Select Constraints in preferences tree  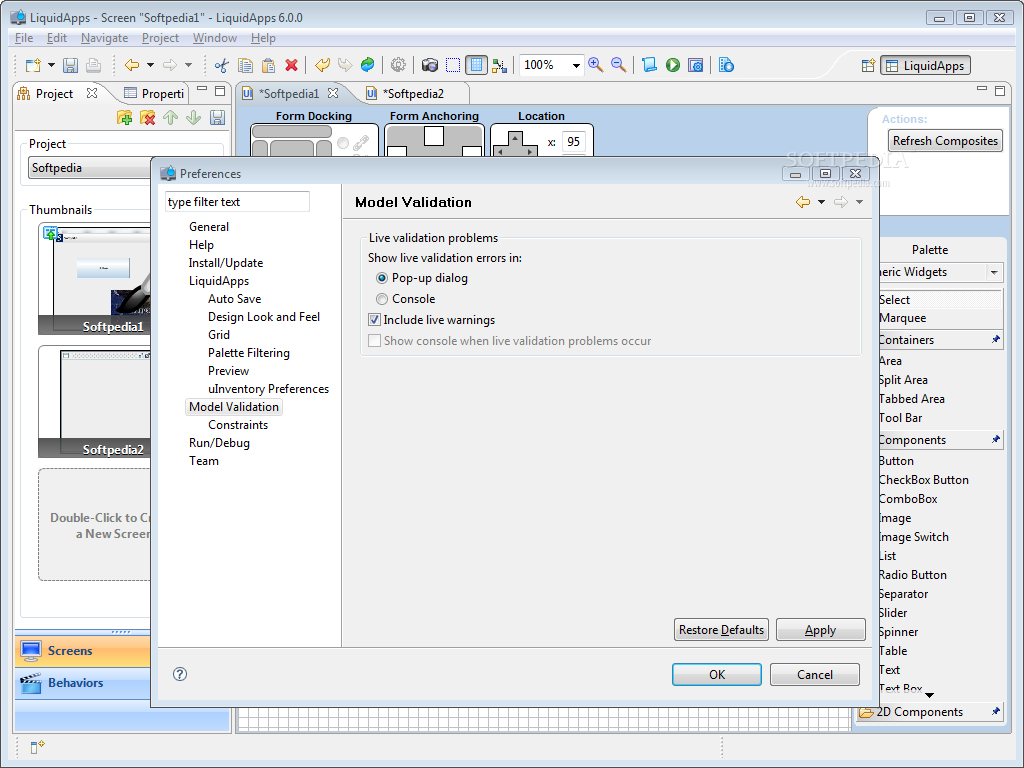pyautogui.click(x=238, y=425)
